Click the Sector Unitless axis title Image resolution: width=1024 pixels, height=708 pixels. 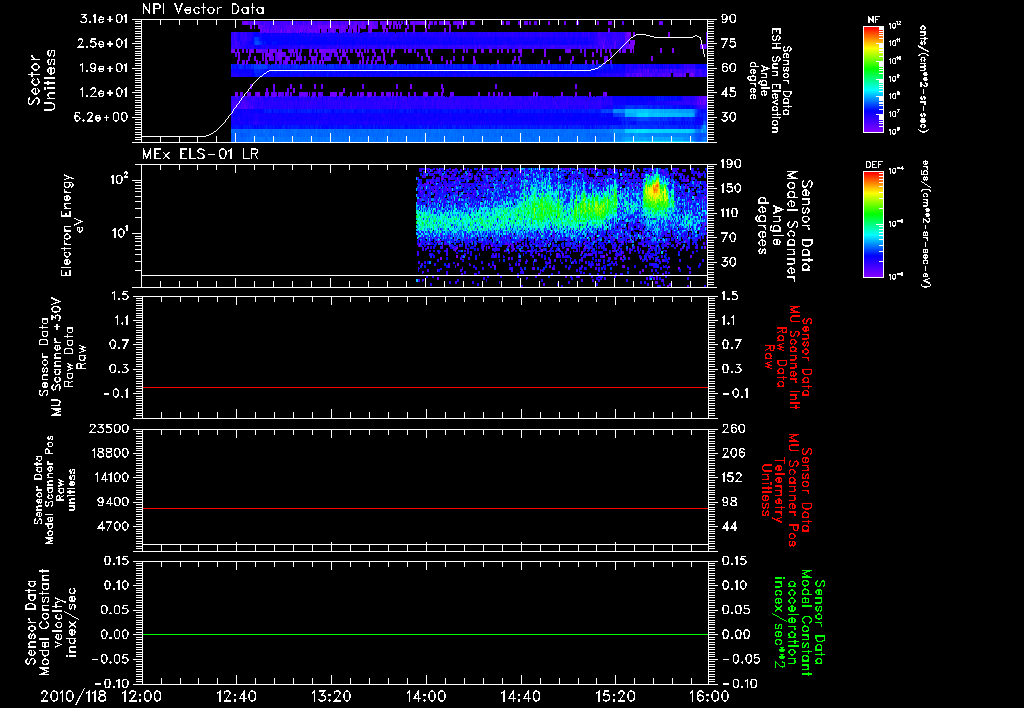(42, 80)
